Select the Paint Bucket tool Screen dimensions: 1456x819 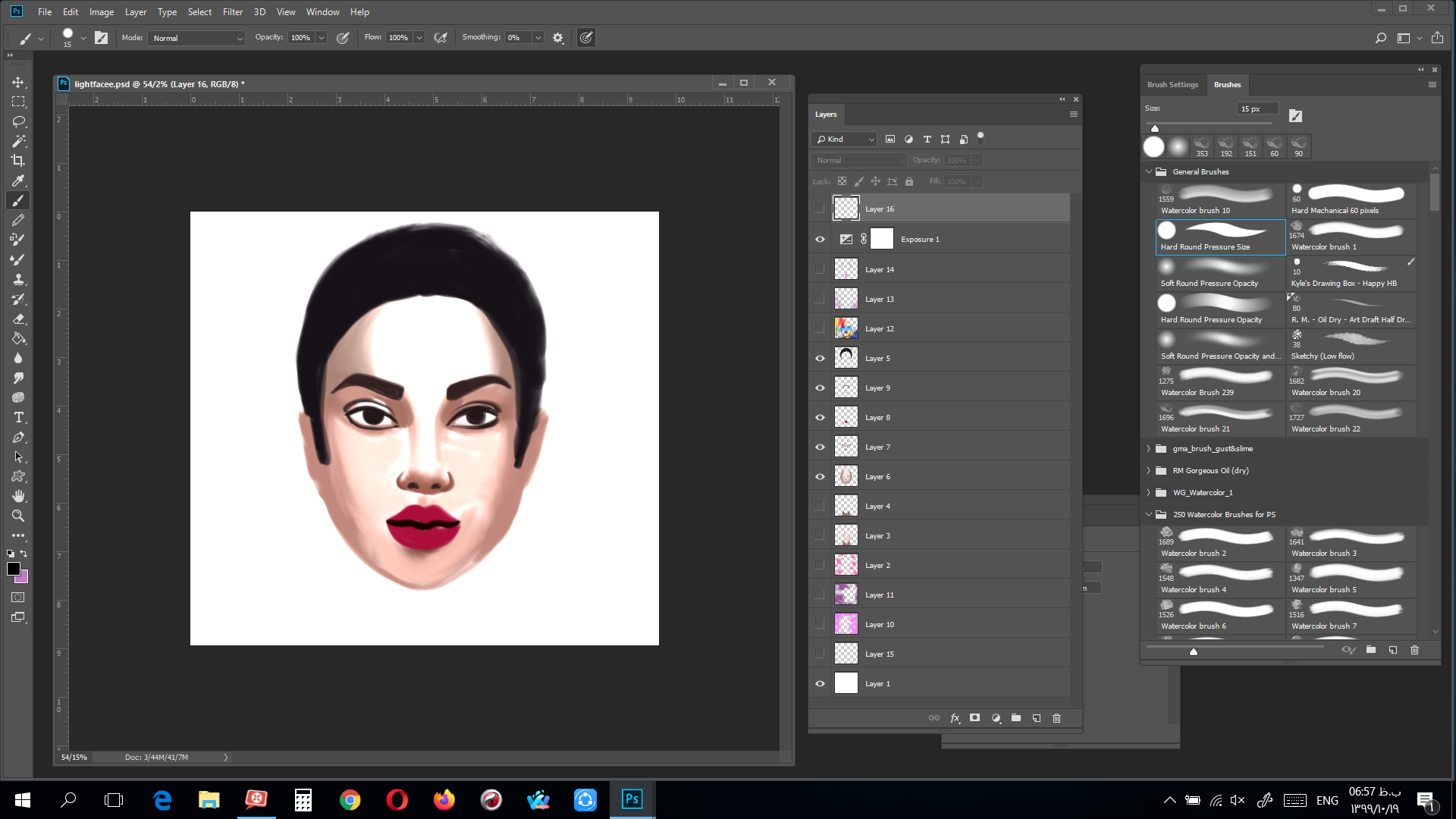point(18,338)
